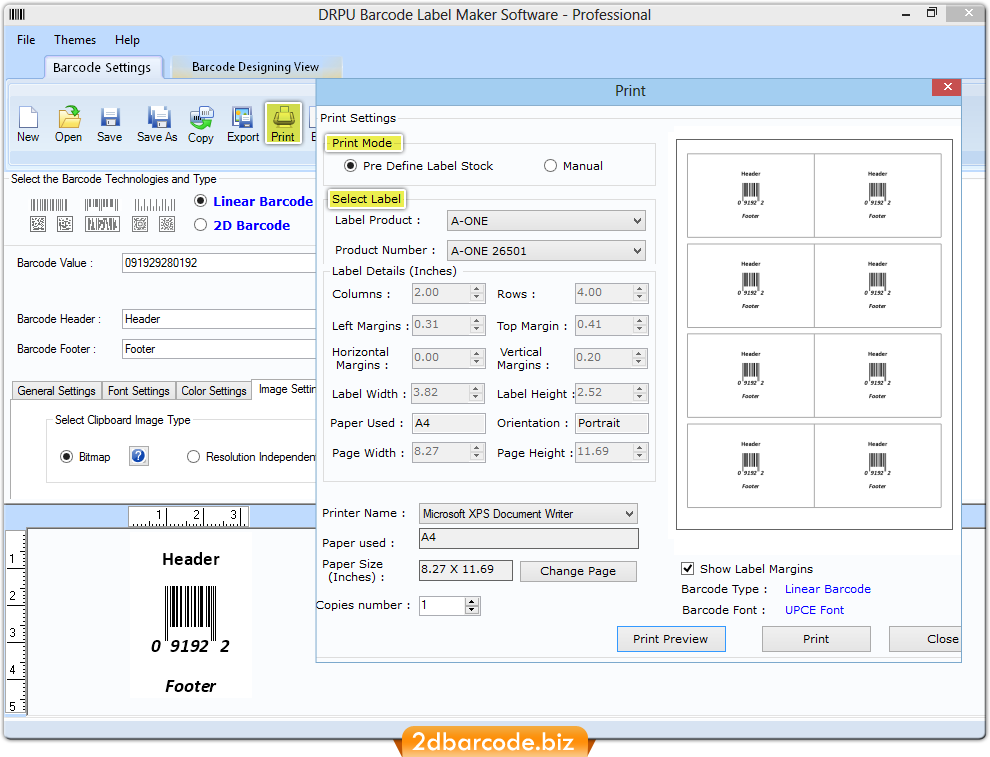Image resolution: width=990 pixels, height=757 pixels.
Task: Minimize the application window
Action: point(905,14)
